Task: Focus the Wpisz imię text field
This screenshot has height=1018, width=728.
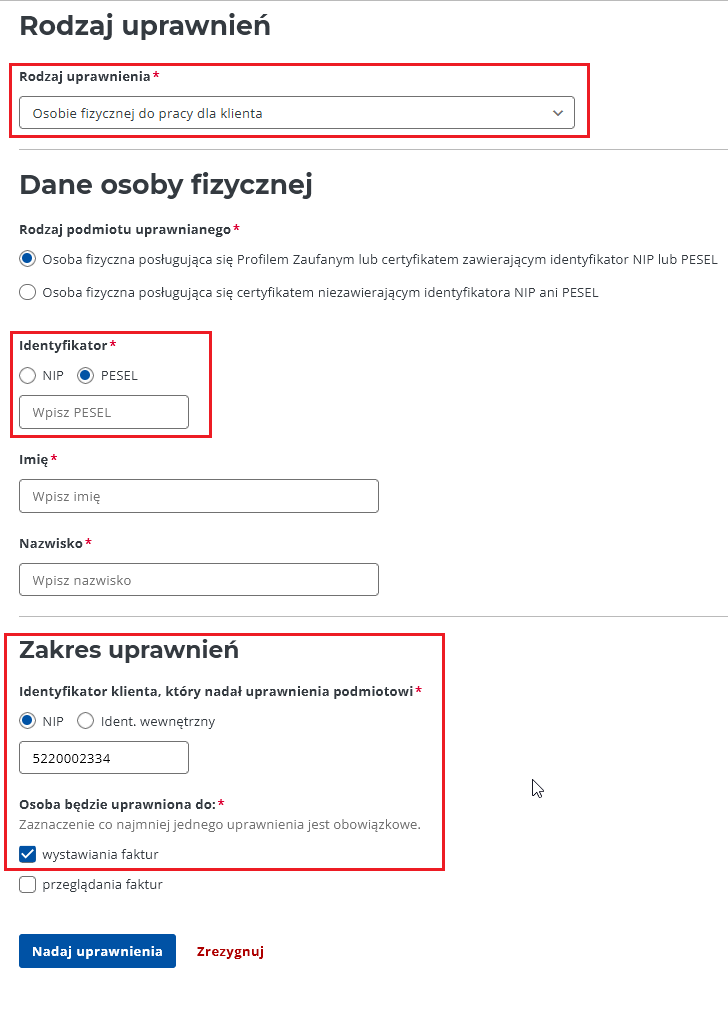Action: coord(198,496)
